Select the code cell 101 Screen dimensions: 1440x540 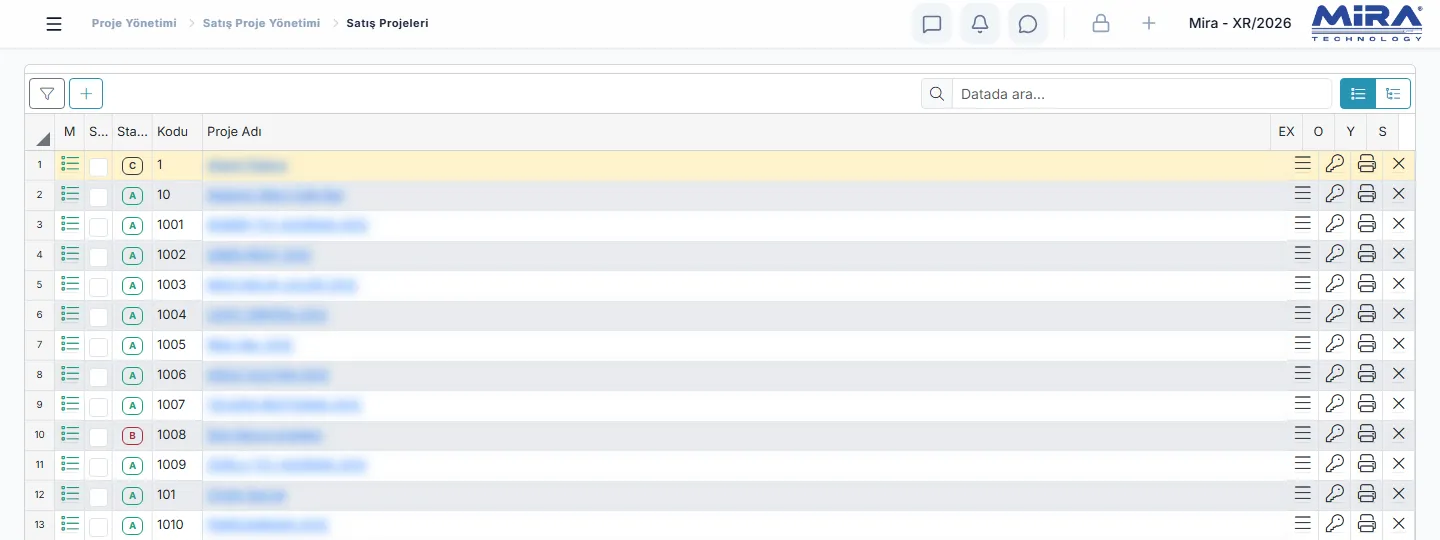coord(177,495)
